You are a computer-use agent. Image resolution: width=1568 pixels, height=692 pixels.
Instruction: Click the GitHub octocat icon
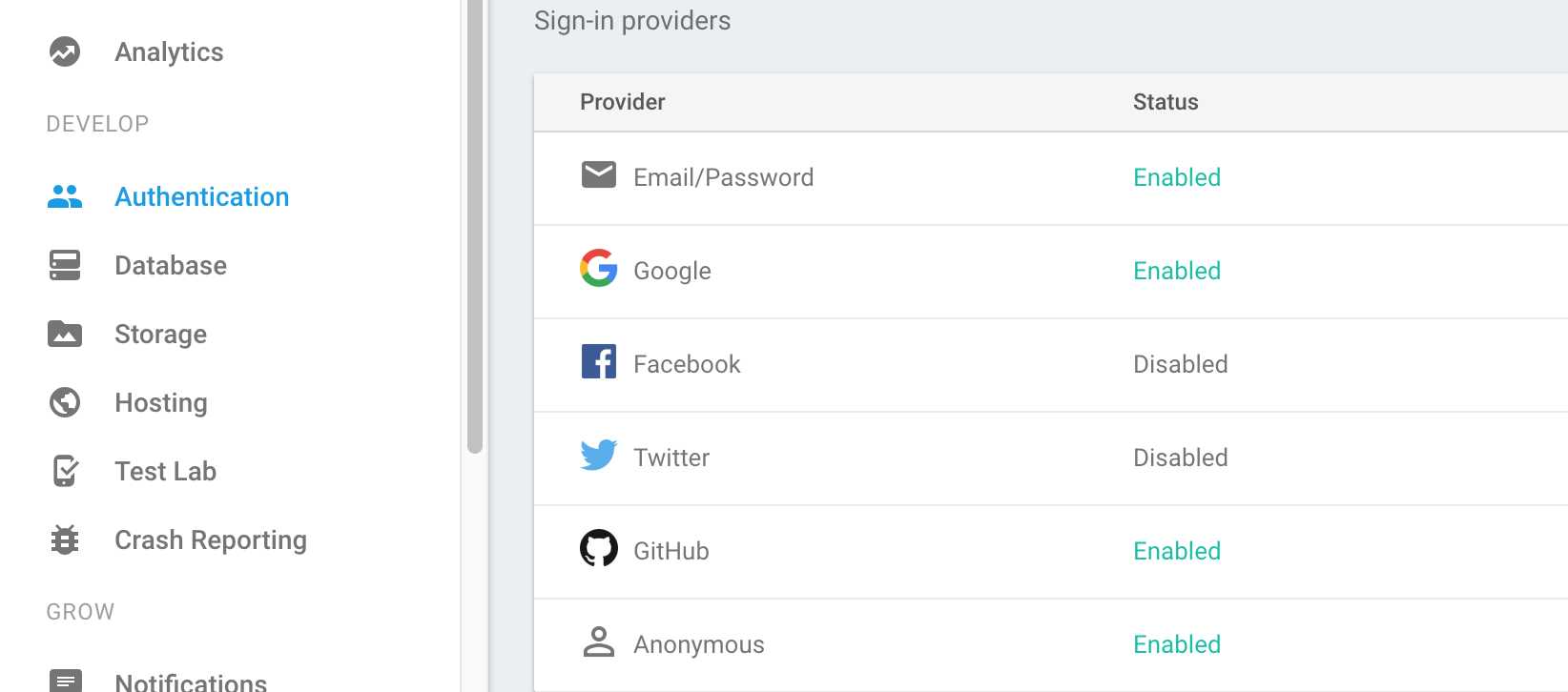tap(599, 548)
